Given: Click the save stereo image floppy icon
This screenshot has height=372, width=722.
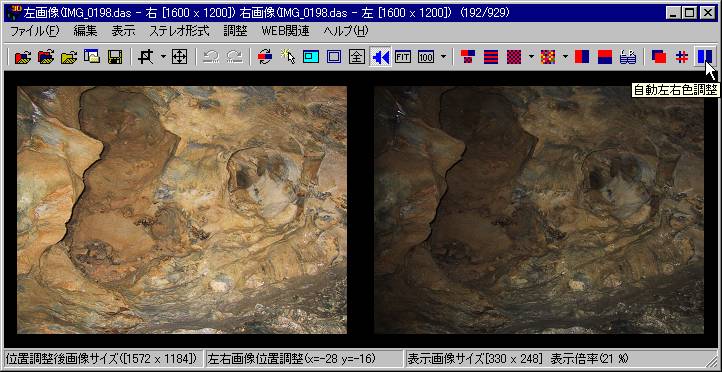Looking at the screenshot, I should coord(114,58).
